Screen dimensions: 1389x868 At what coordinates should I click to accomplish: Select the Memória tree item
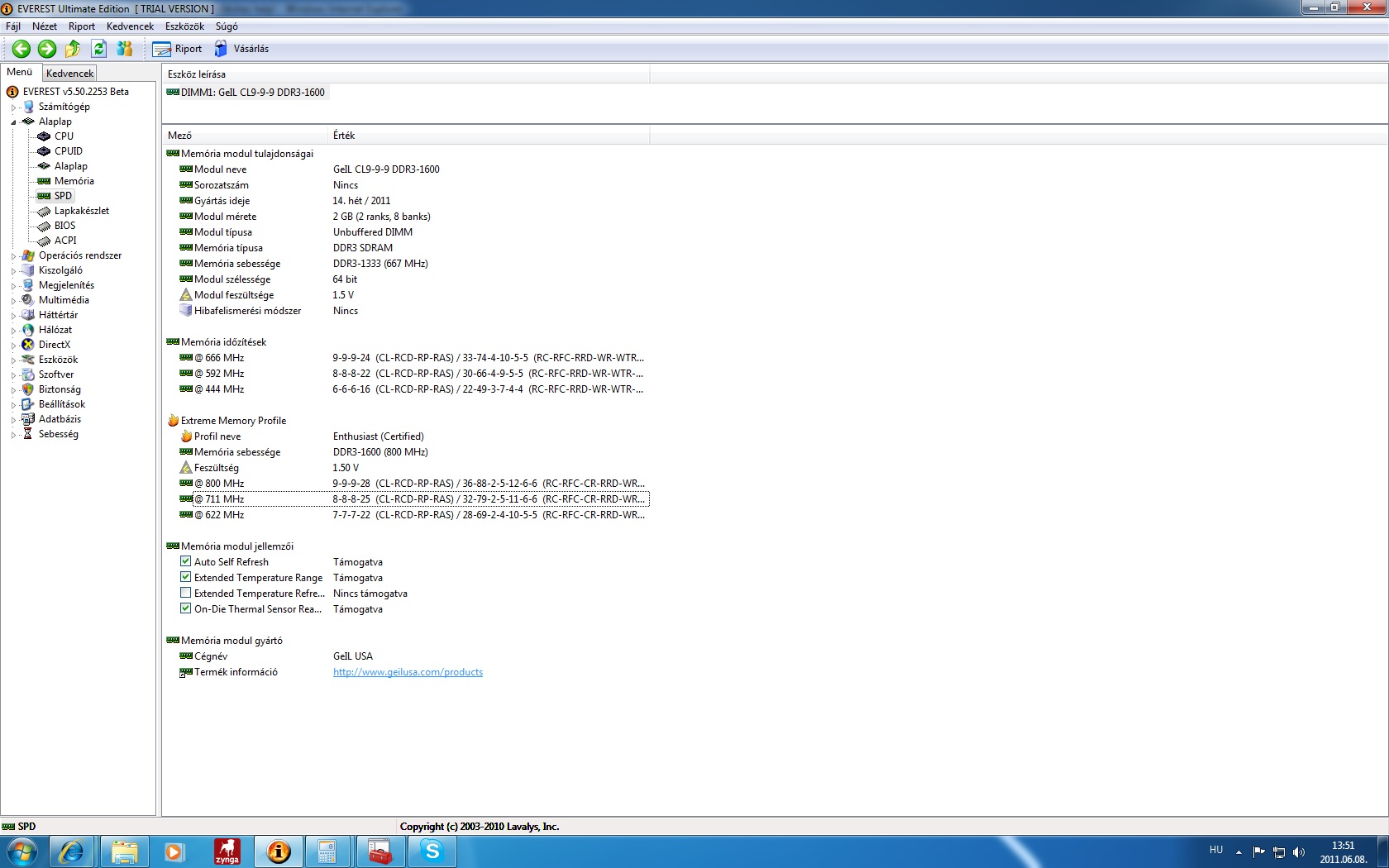74,181
